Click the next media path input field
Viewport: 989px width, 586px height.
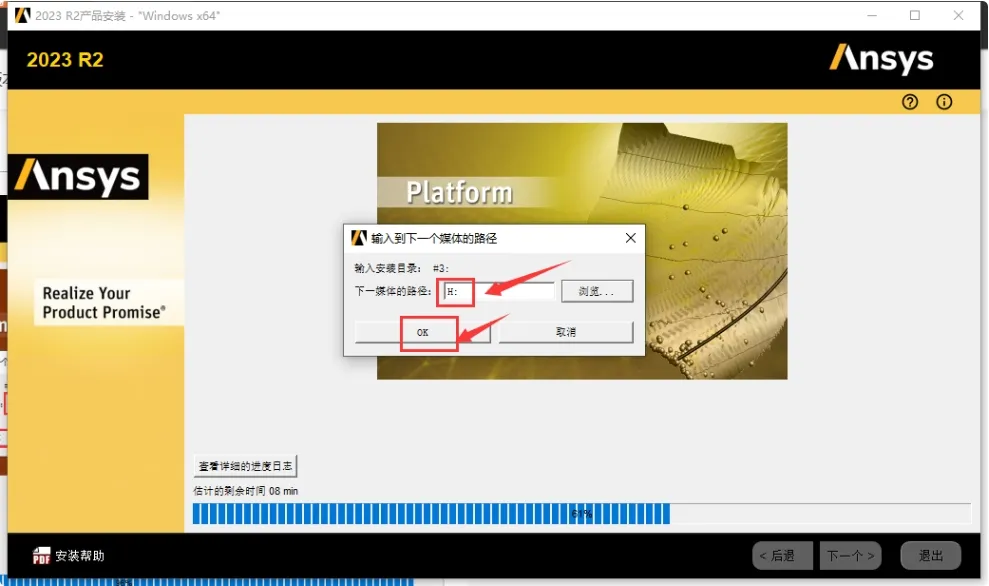pos(498,291)
